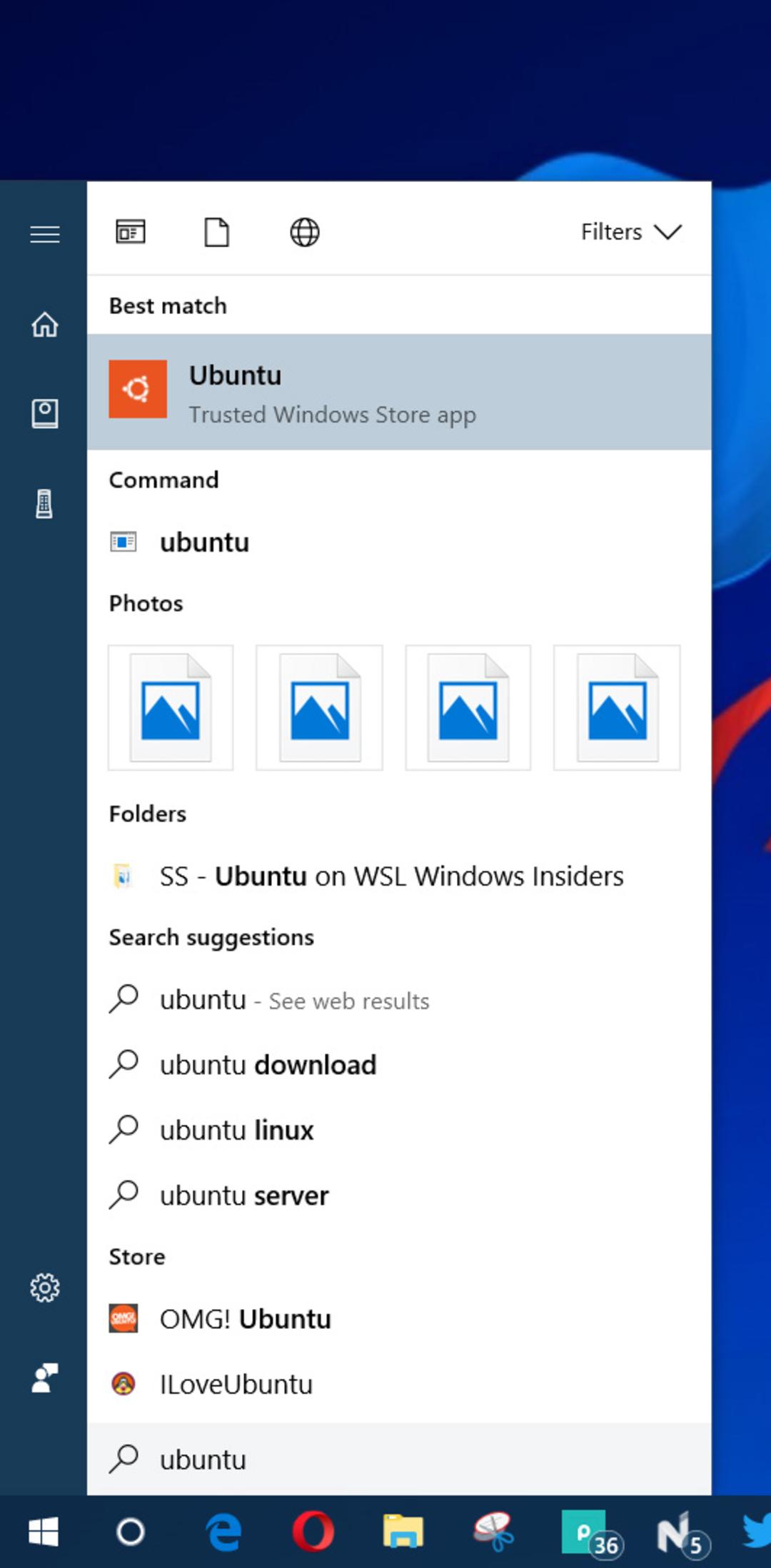The width and height of the screenshot is (771, 1568).
Task: Open the Folders category header
Action: [x=147, y=814]
